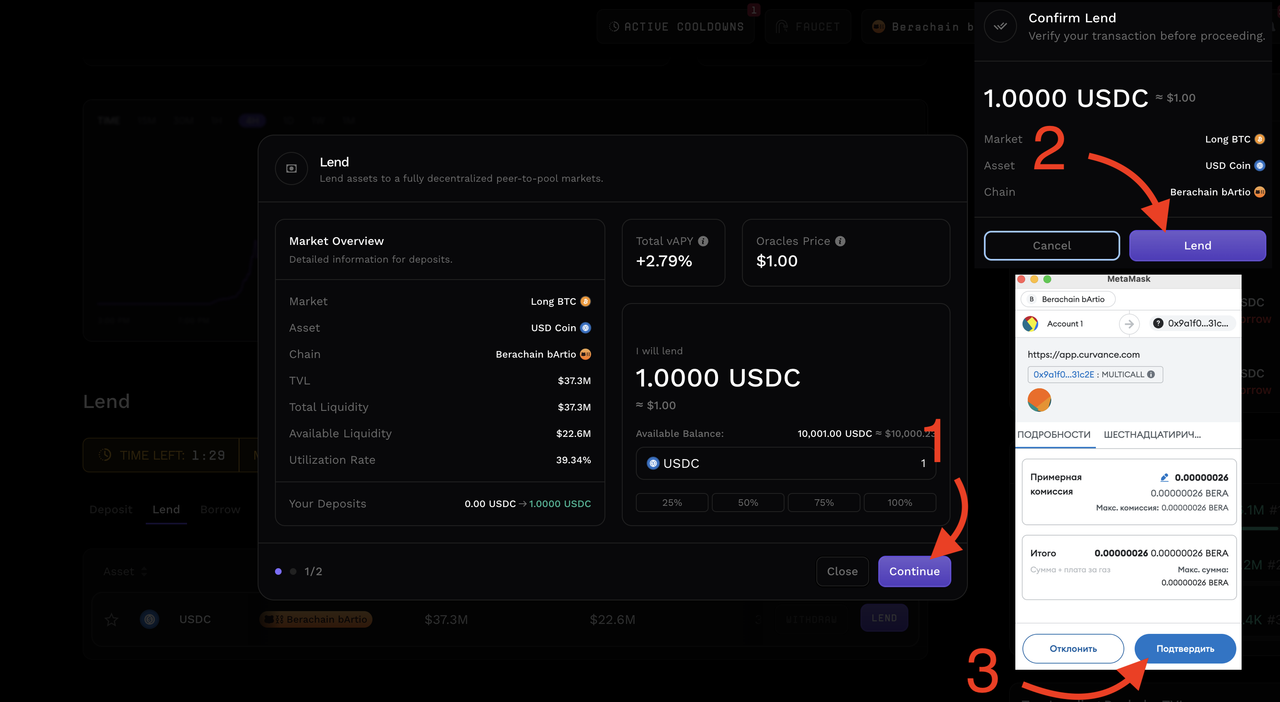Click the Berachain bArtio icon in Market Overview
1280x702 pixels.
coord(586,354)
